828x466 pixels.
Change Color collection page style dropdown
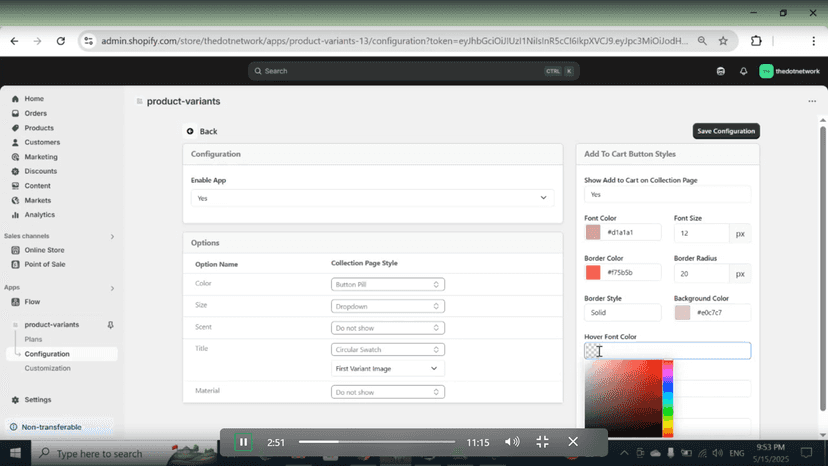388,284
